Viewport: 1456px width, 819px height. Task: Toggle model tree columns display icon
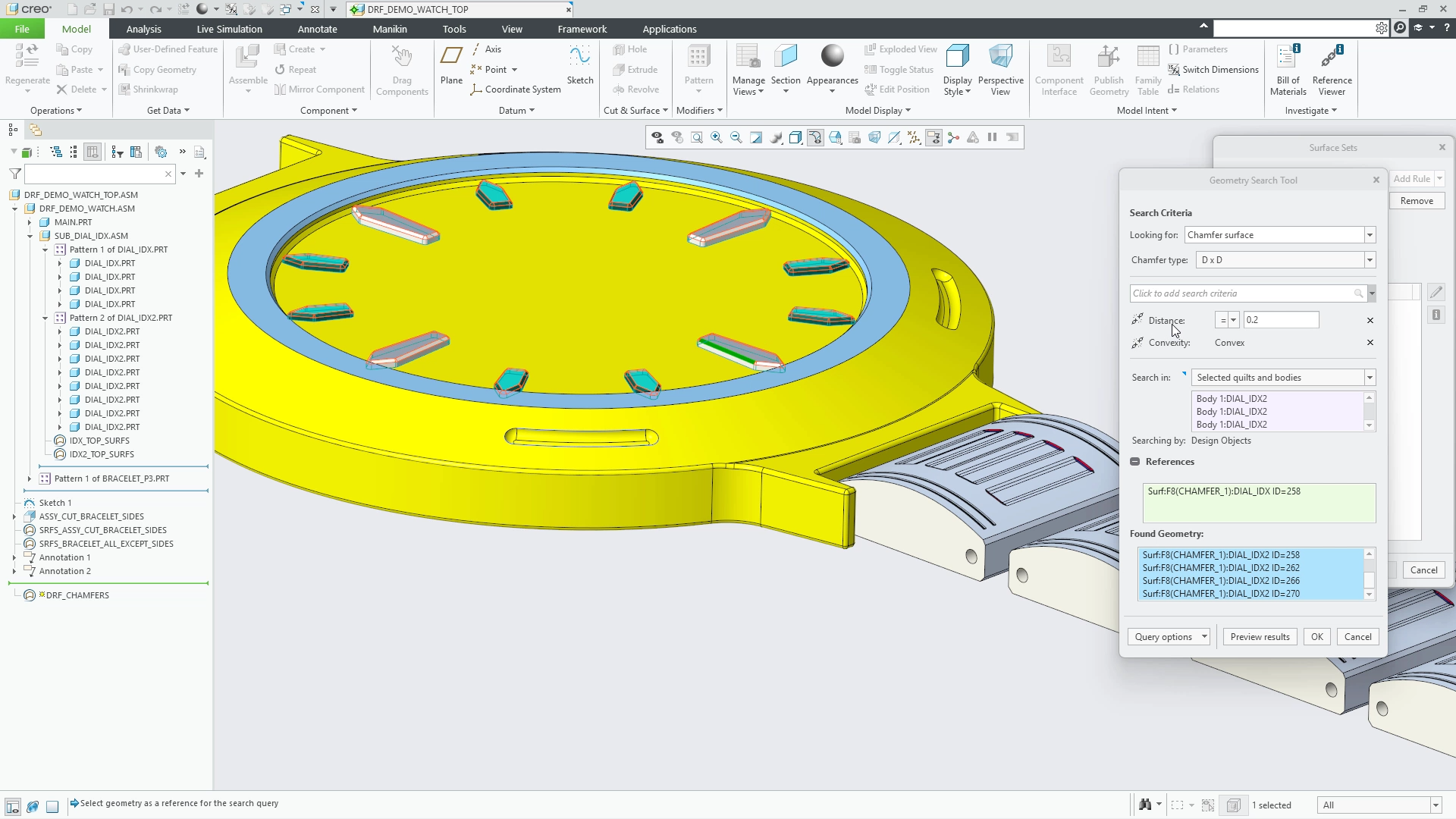pyautogui.click(x=93, y=152)
